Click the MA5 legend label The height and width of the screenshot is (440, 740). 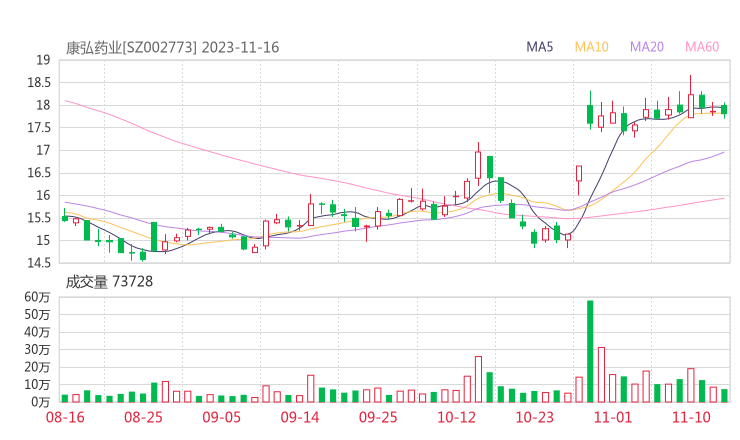point(539,47)
